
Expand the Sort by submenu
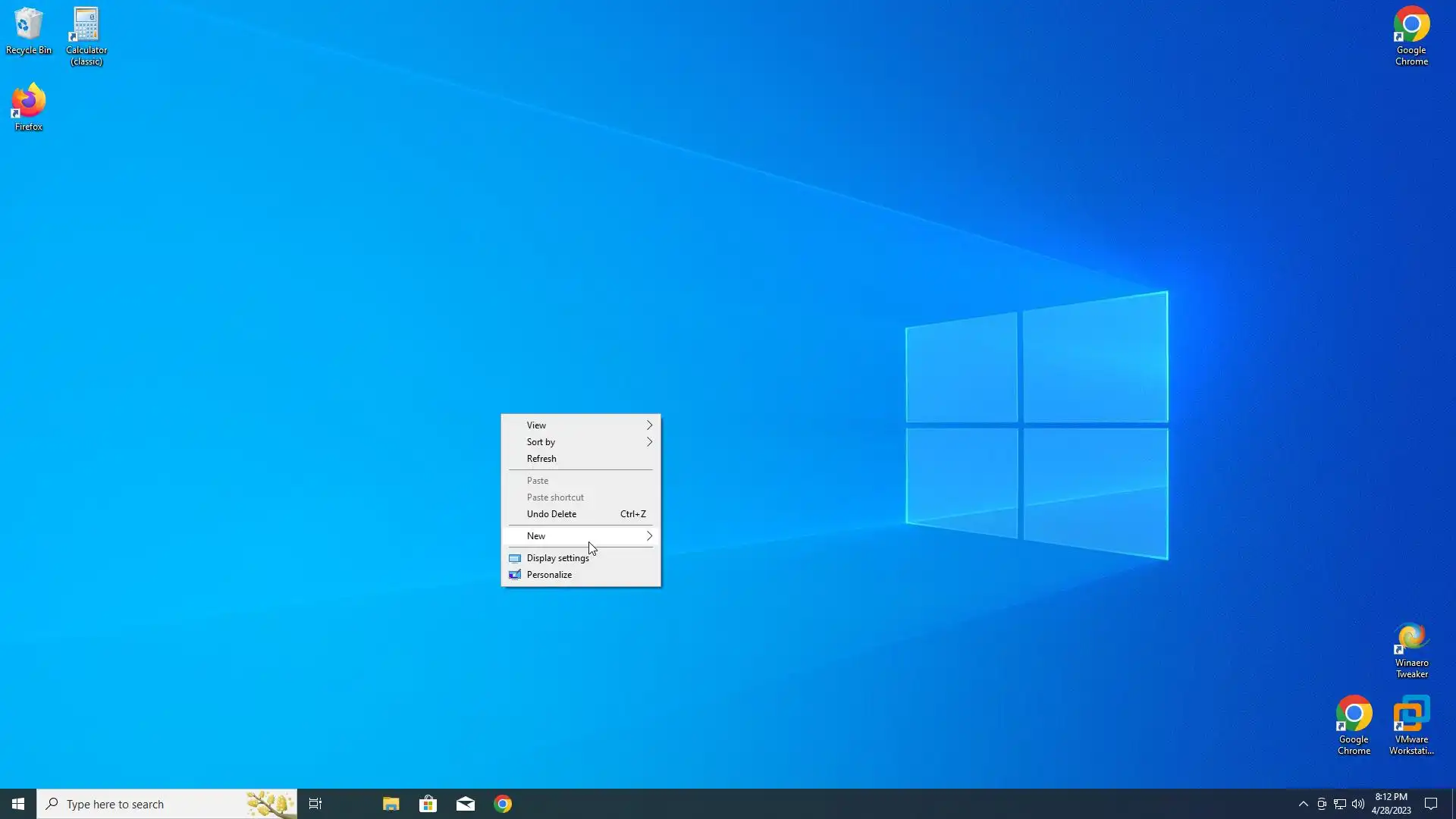point(581,442)
